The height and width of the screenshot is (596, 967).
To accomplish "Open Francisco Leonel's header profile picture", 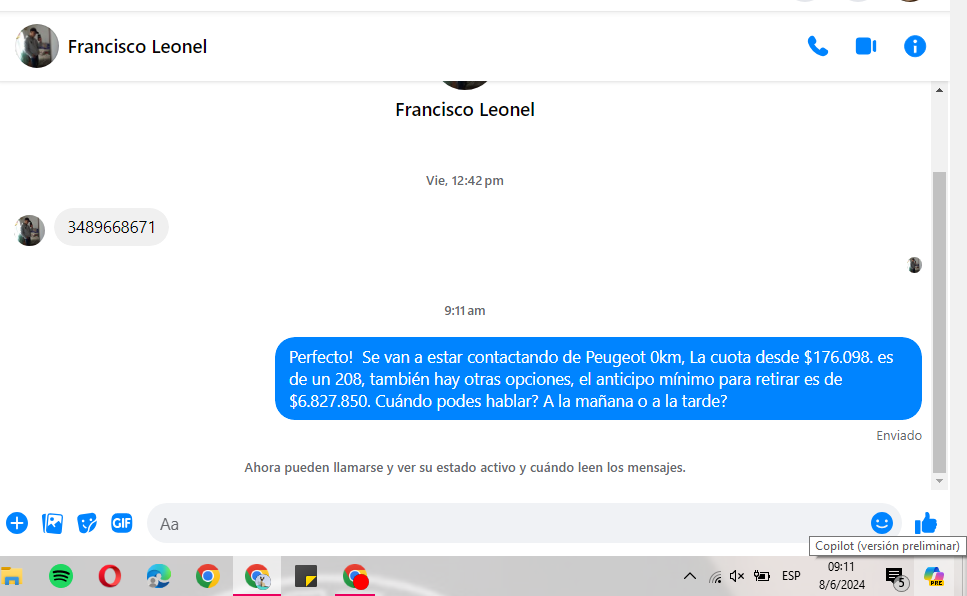I will coord(37,46).
